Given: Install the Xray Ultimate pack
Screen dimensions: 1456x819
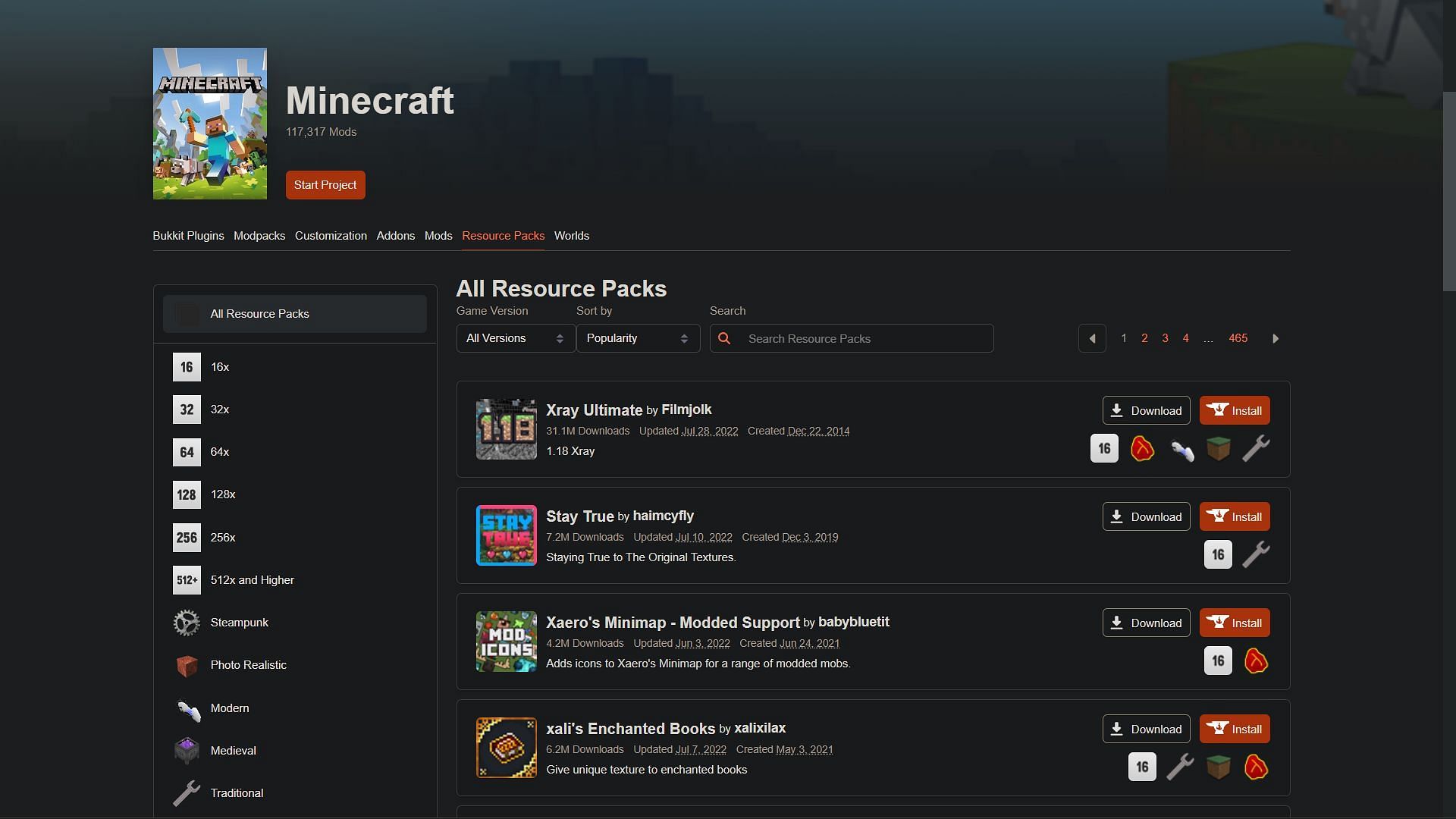Looking at the screenshot, I should [x=1235, y=410].
